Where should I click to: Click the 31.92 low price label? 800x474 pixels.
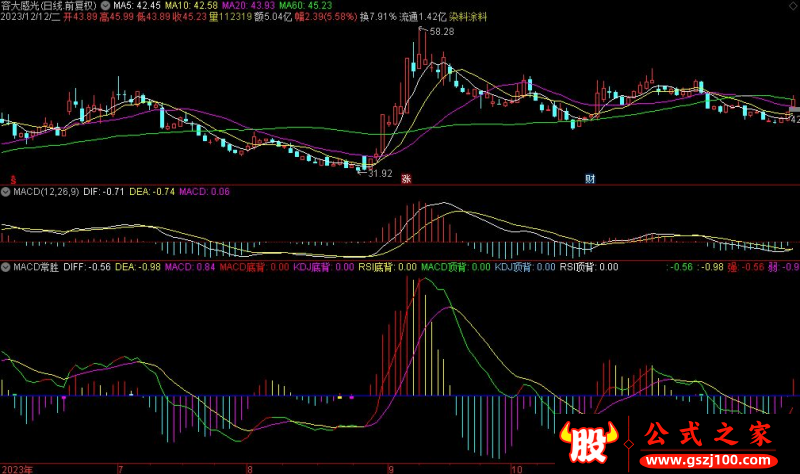pyautogui.click(x=381, y=173)
